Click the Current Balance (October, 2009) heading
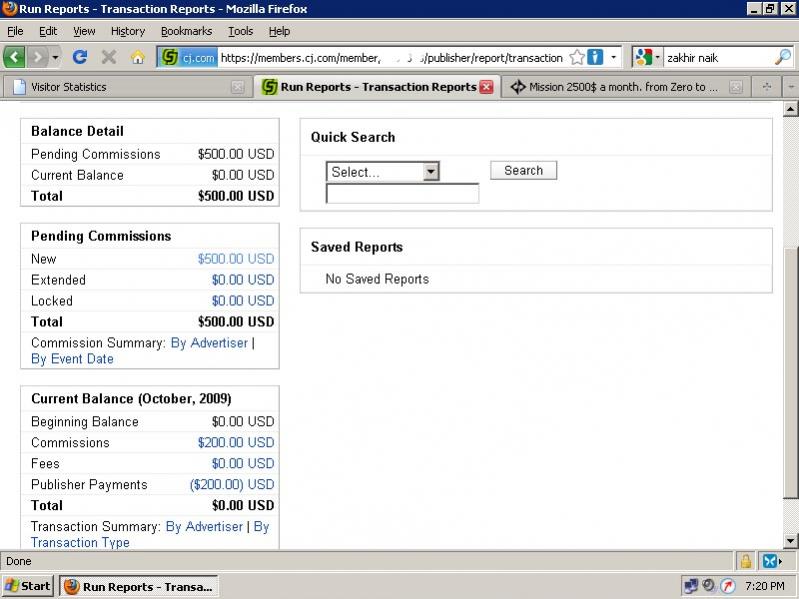The height and width of the screenshot is (599, 799). [131, 398]
